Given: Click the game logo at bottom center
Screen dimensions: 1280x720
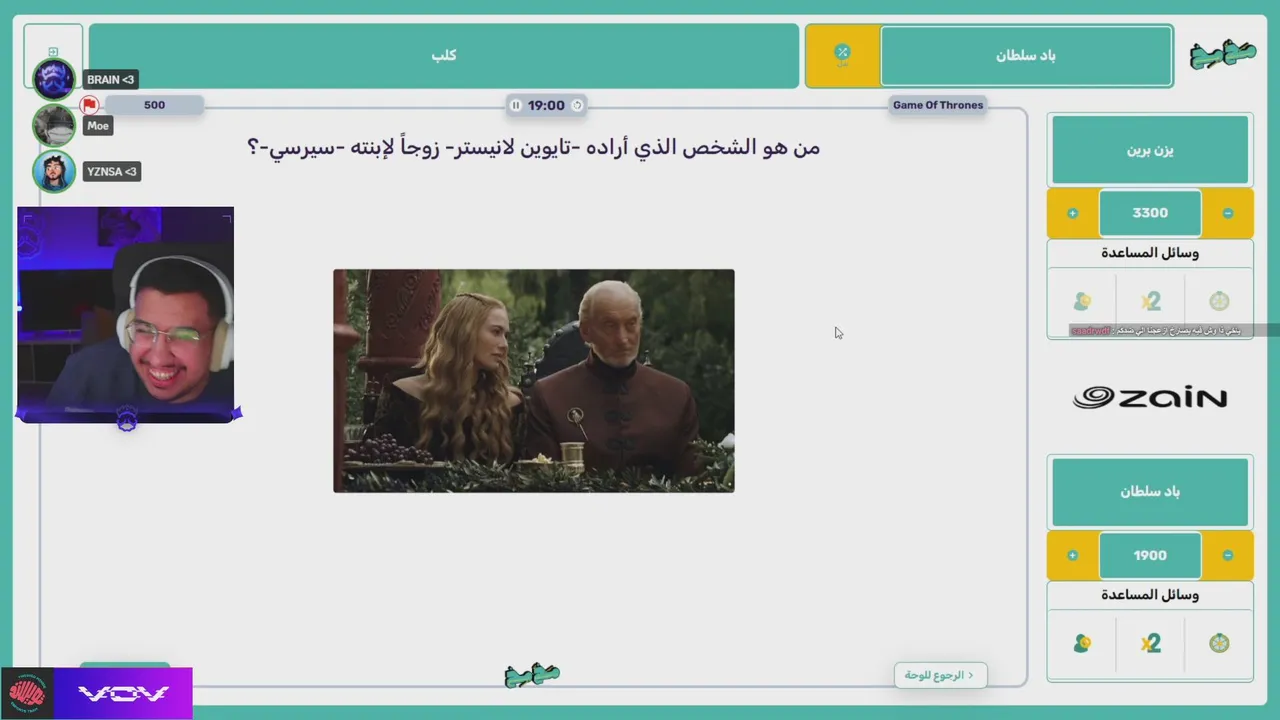Looking at the screenshot, I should 532,676.
